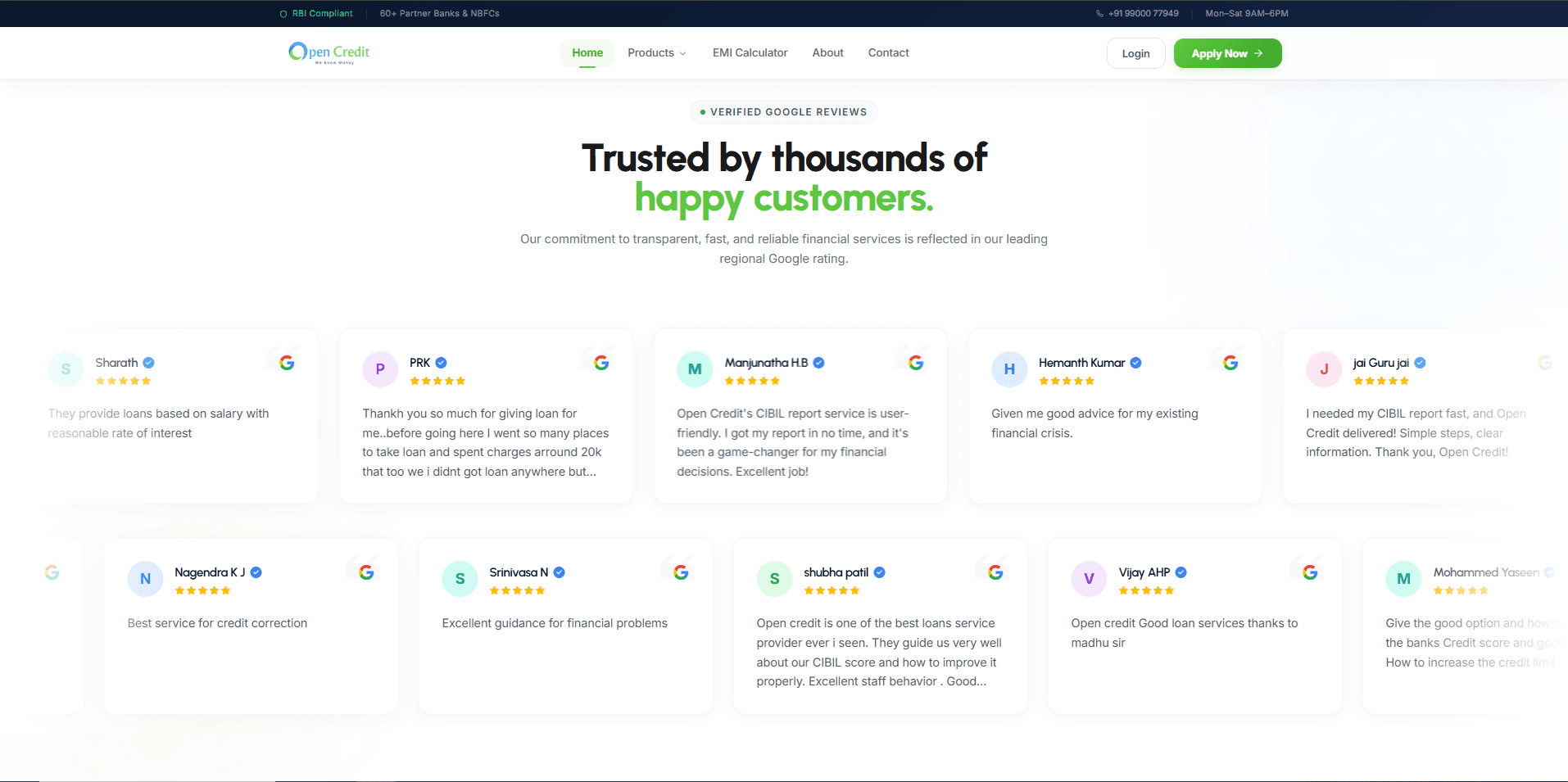Click verified badge next to Vijay AHP
Screen dimensions: 1568x782
(x=1181, y=572)
